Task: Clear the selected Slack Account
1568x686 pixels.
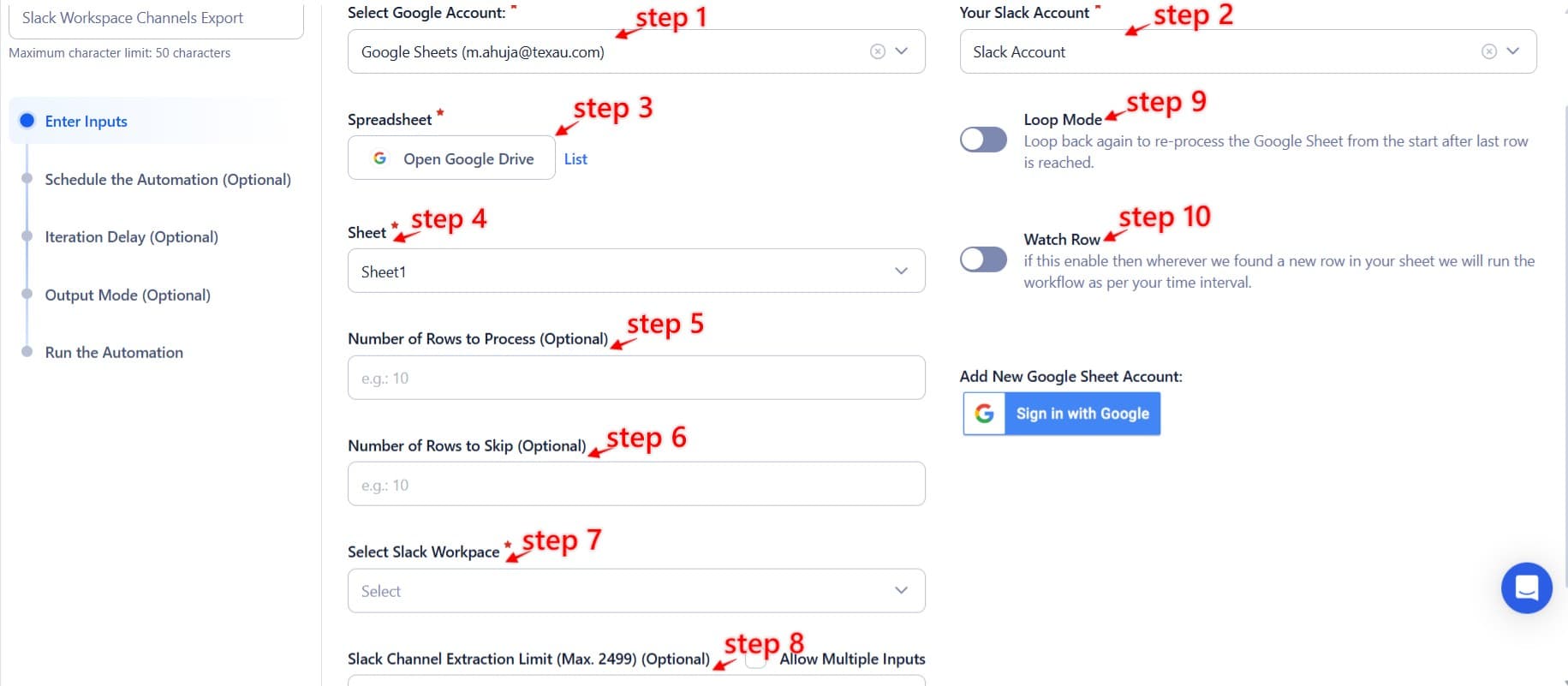Action: point(1488,51)
